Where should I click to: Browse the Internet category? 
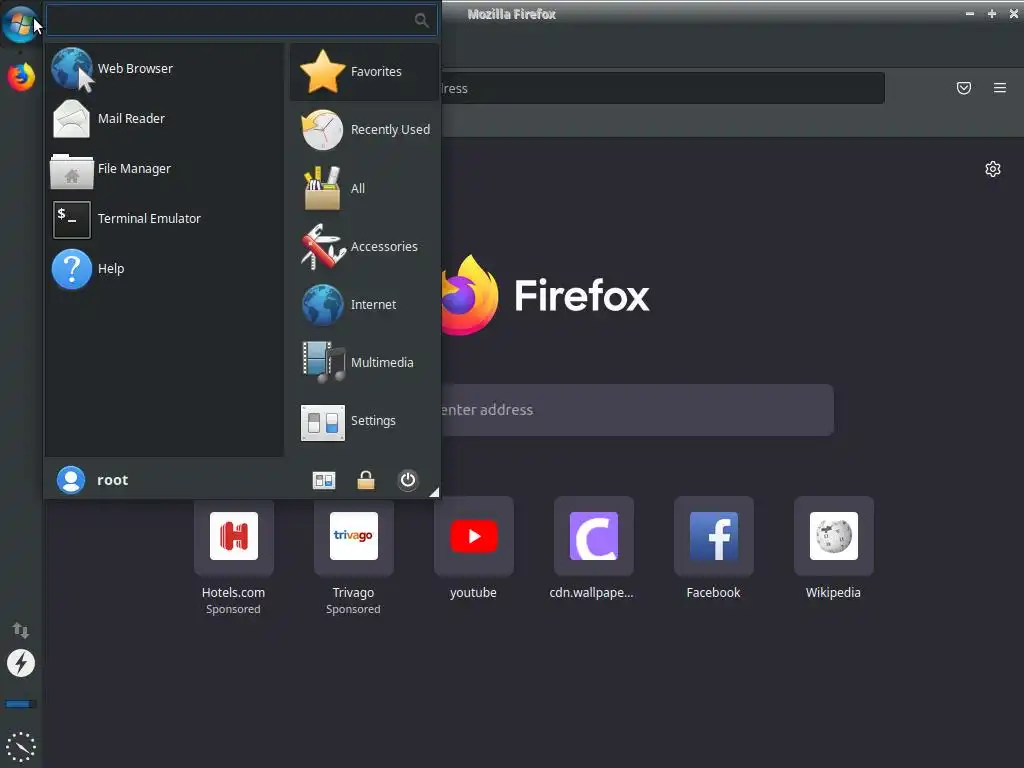pos(364,304)
